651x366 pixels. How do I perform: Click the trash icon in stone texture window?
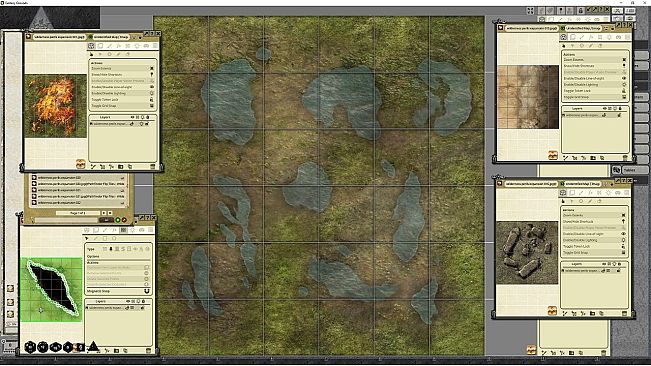(625, 158)
